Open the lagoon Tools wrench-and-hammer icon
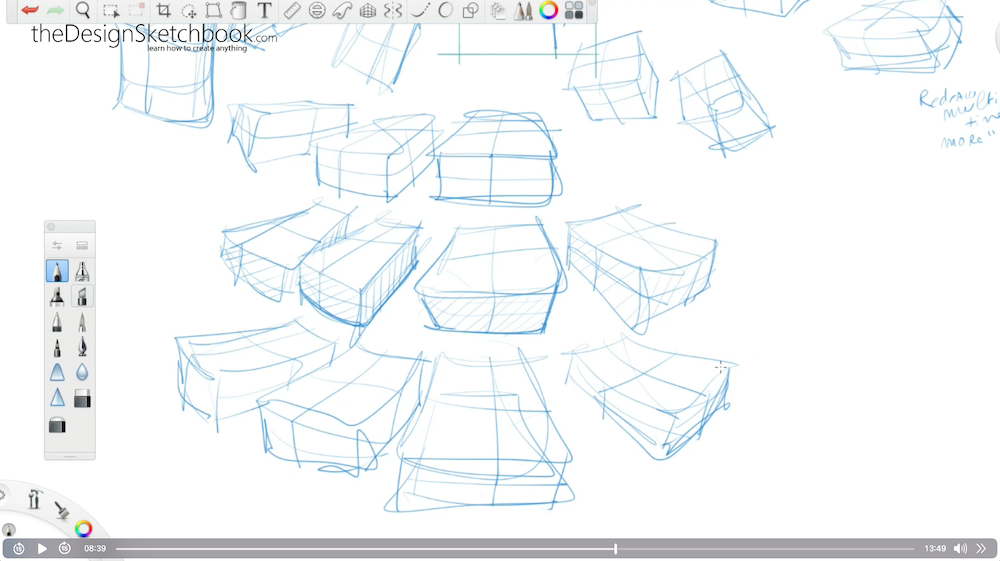The image size is (1000, 561). (x=34, y=499)
